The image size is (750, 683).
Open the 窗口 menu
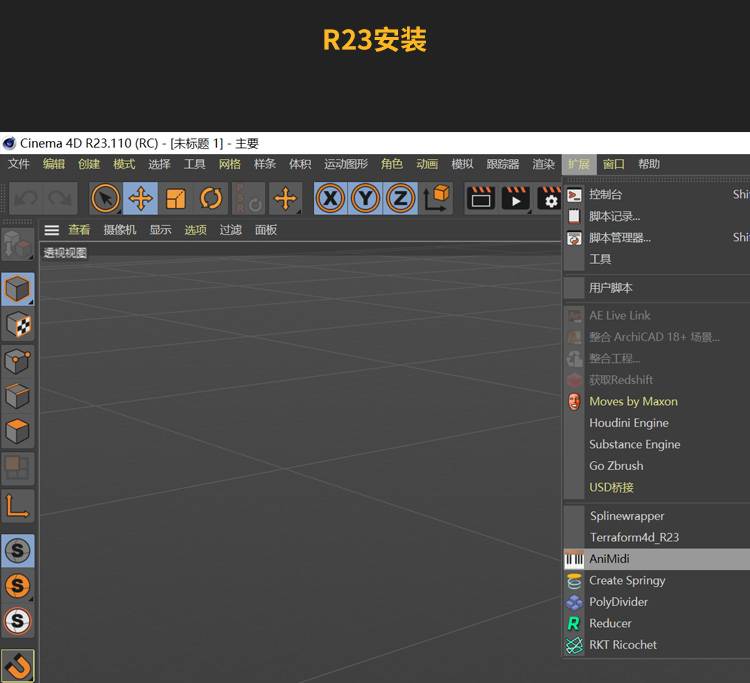coord(614,164)
